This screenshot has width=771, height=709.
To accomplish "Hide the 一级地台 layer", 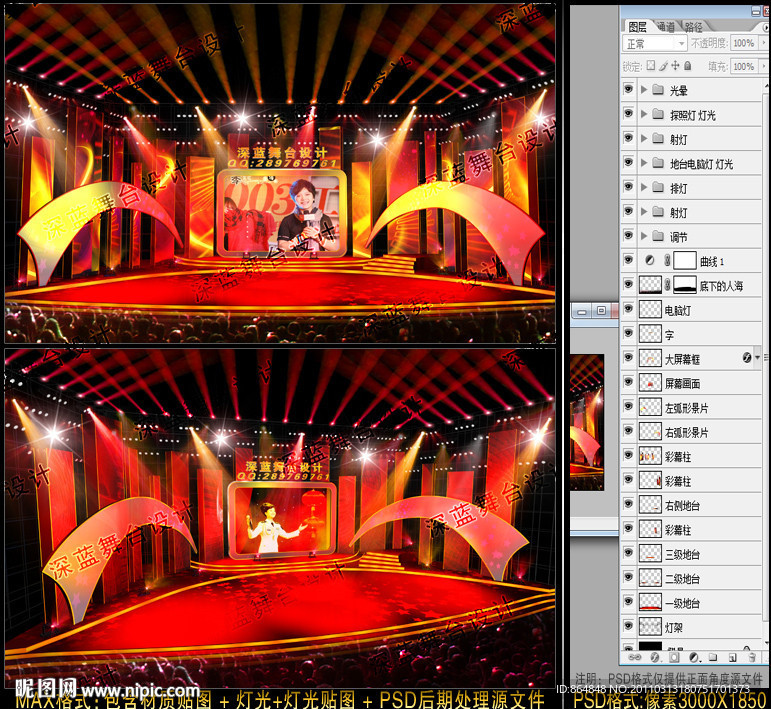I will tap(628, 602).
